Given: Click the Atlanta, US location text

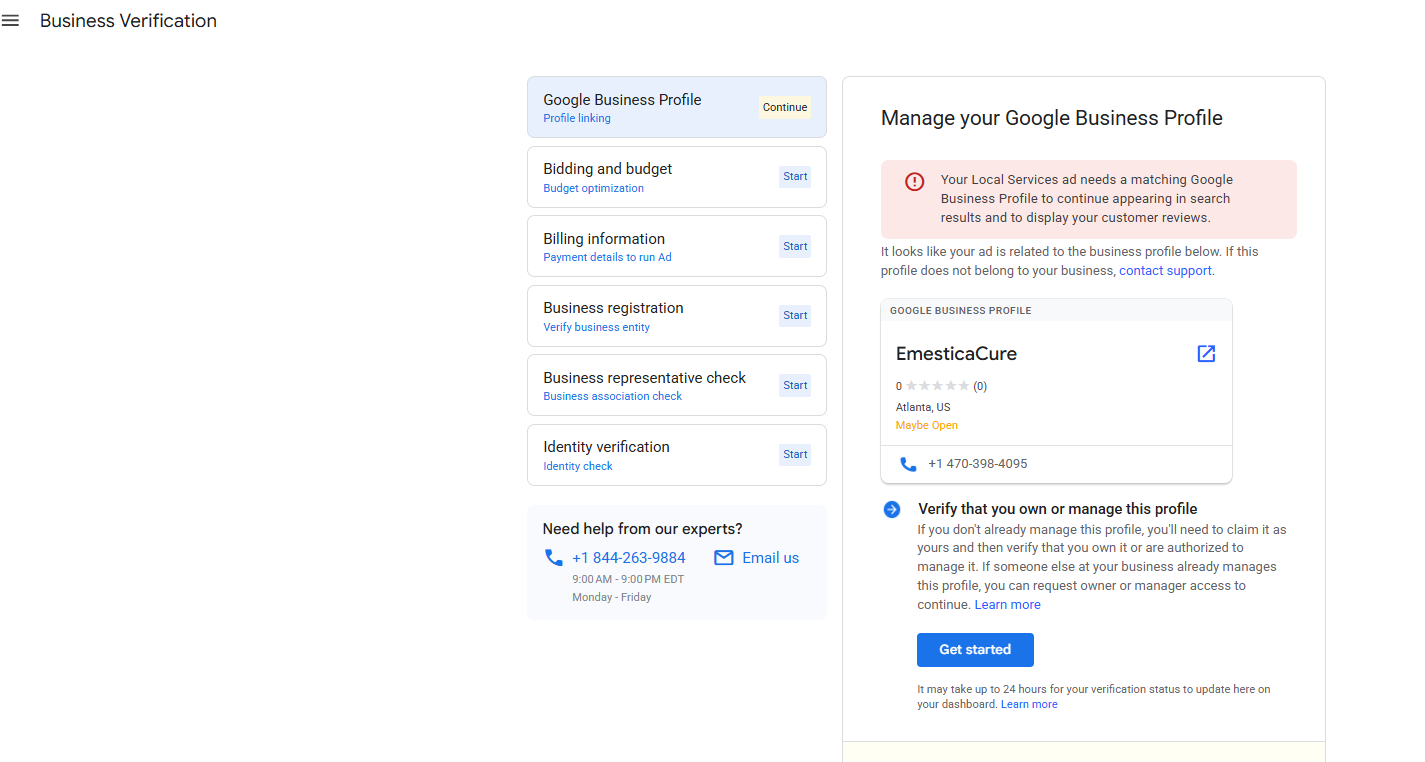Looking at the screenshot, I should point(923,407).
